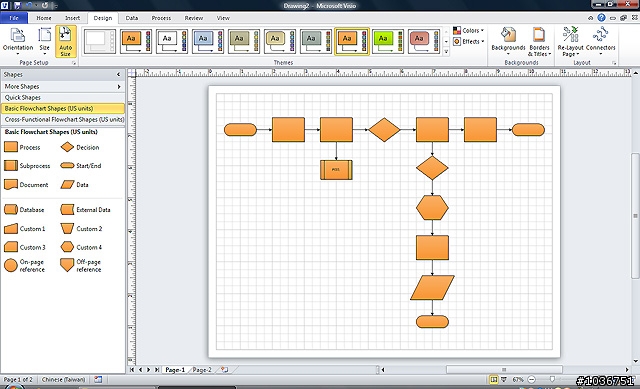This screenshot has width=640, height=389.
Task: Click the insert new page tab icon
Action: click(x=224, y=370)
